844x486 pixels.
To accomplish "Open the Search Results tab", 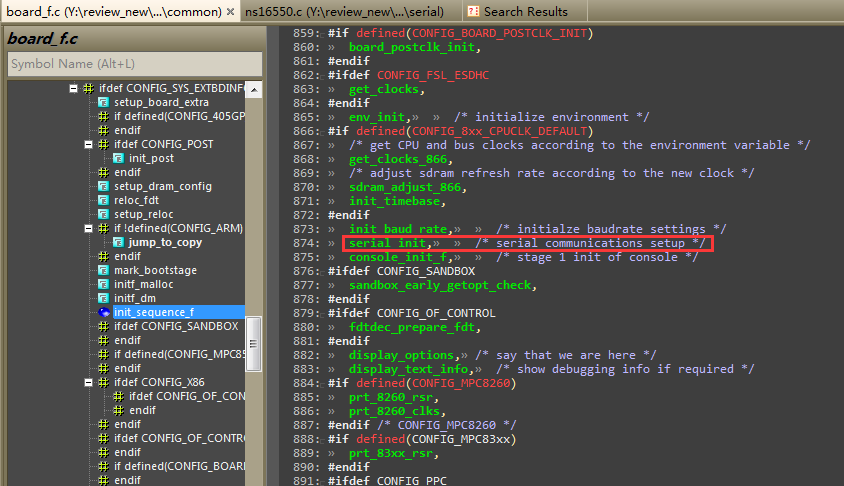I will tap(525, 12).
